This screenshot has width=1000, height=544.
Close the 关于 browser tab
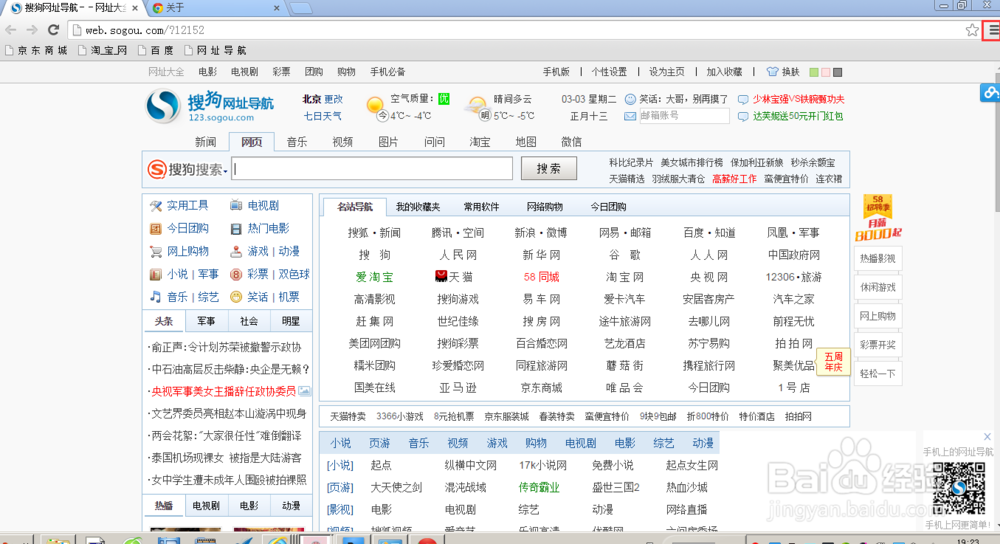pyautogui.click(x=276, y=8)
